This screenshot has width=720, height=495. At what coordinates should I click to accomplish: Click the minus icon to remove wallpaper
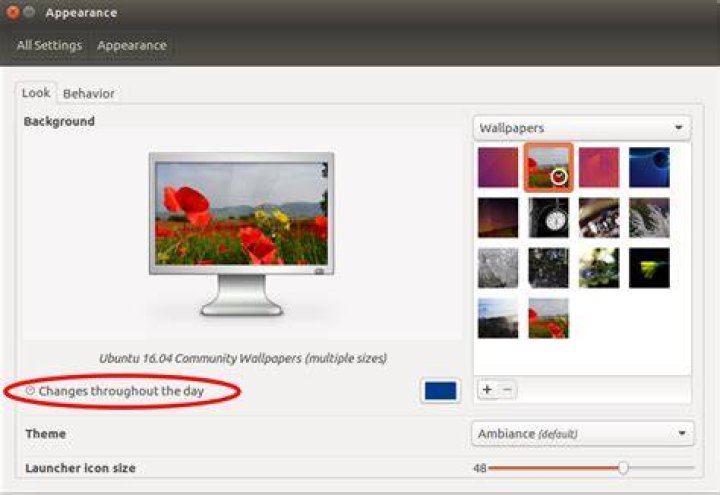507,389
